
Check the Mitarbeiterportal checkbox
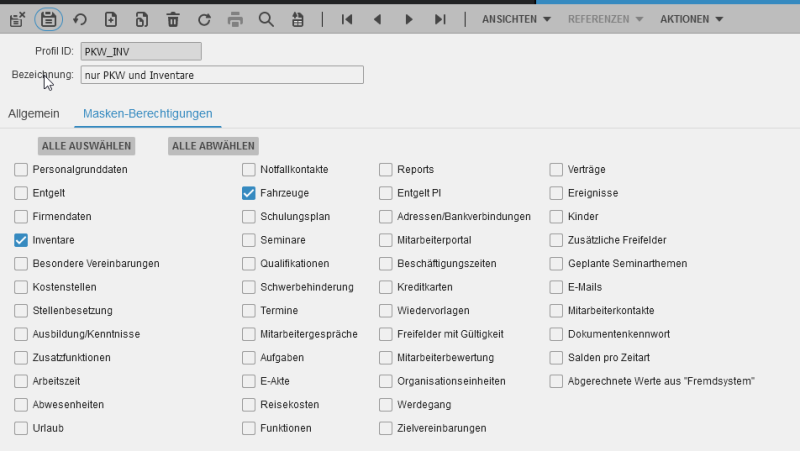point(386,240)
